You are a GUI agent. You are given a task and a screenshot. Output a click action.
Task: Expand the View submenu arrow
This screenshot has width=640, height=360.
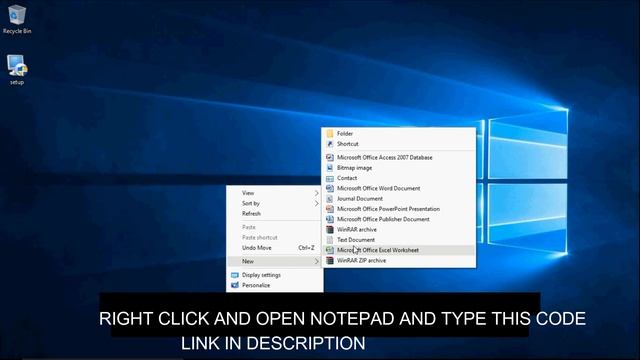coord(316,193)
